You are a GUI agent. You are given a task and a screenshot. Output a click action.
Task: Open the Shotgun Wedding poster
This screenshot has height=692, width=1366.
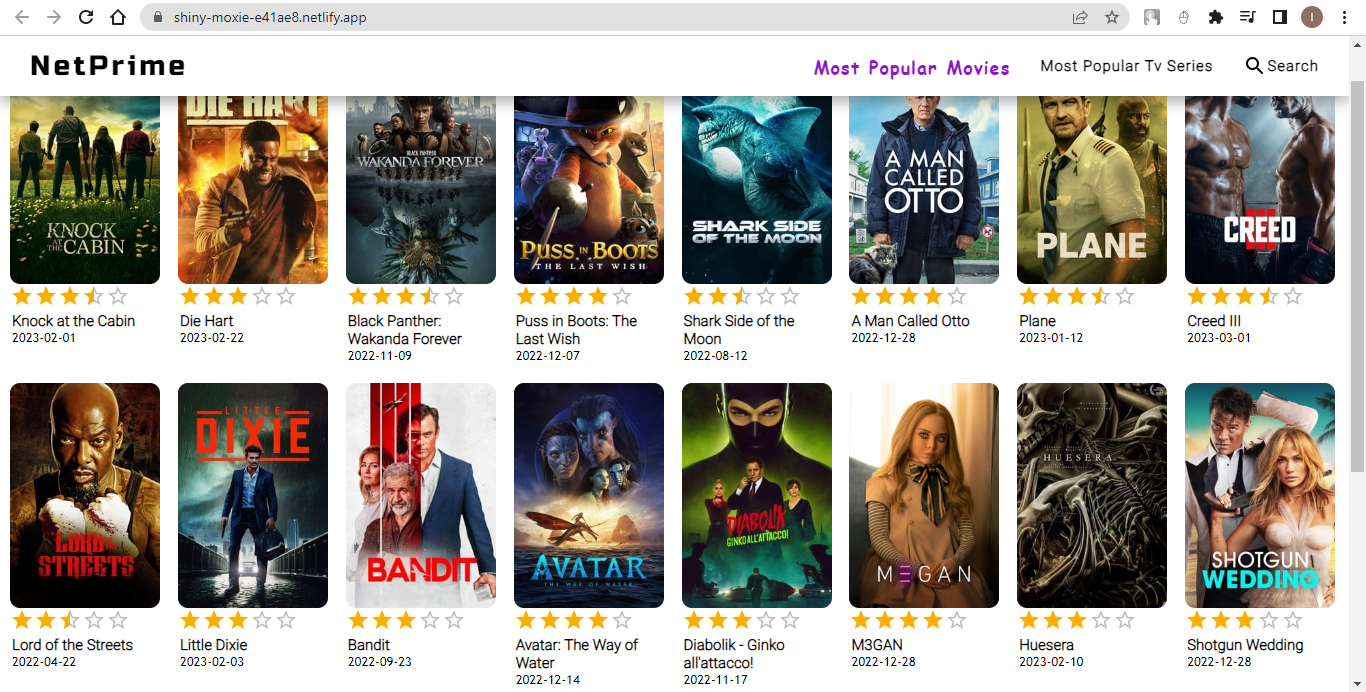tap(1260, 495)
